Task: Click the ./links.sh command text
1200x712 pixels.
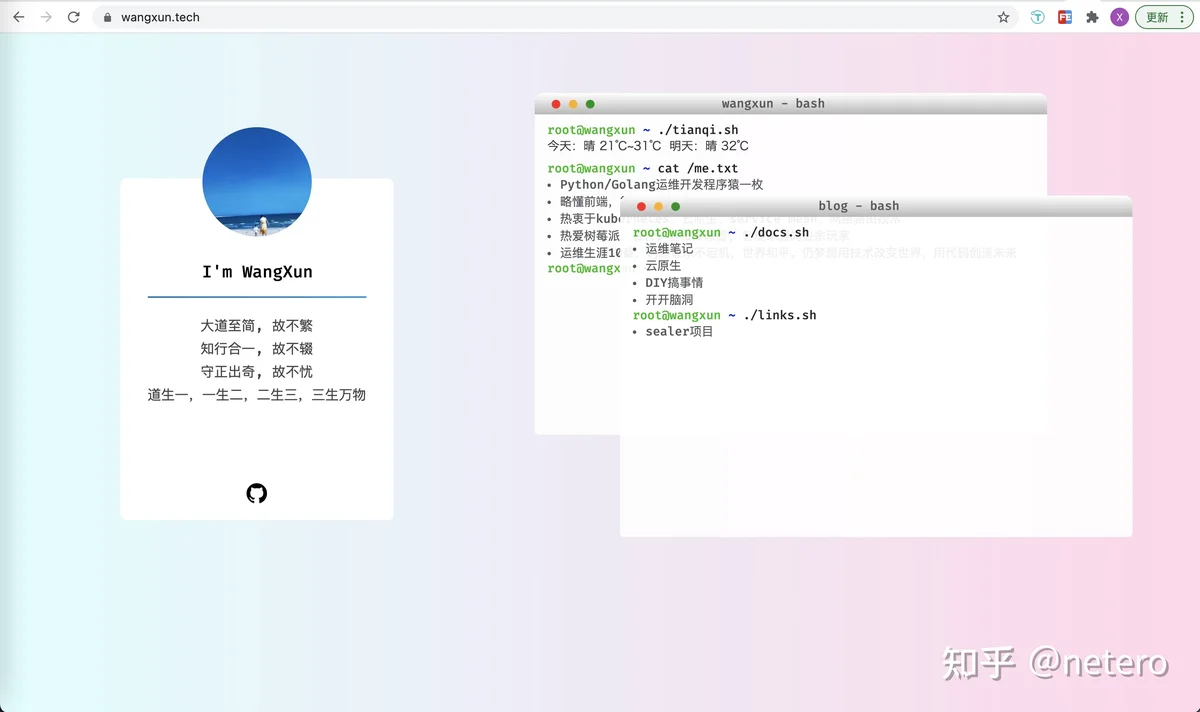Action: pyautogui.click(x=780, y=315)
